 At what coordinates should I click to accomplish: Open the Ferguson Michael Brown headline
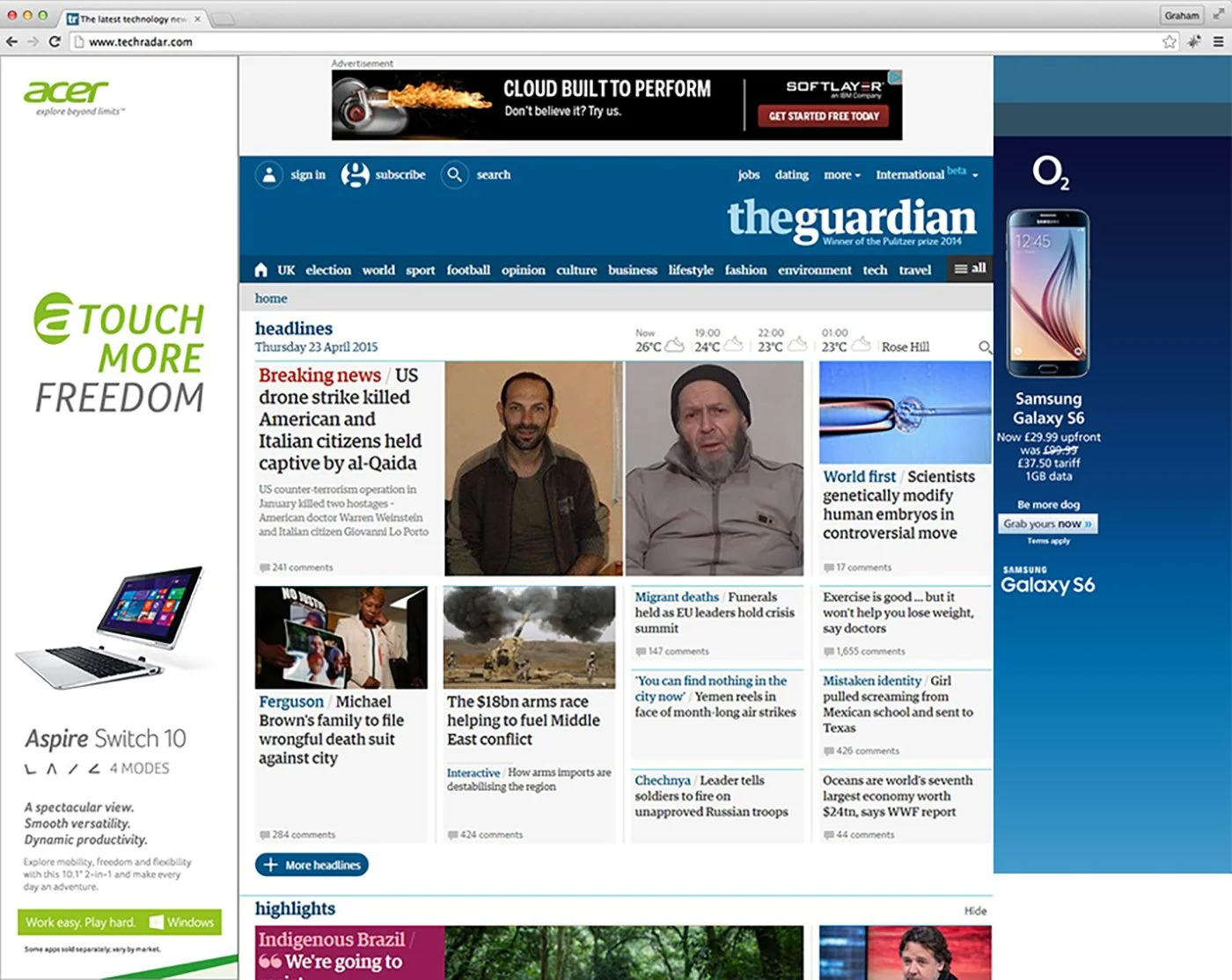tap(331, 729)
